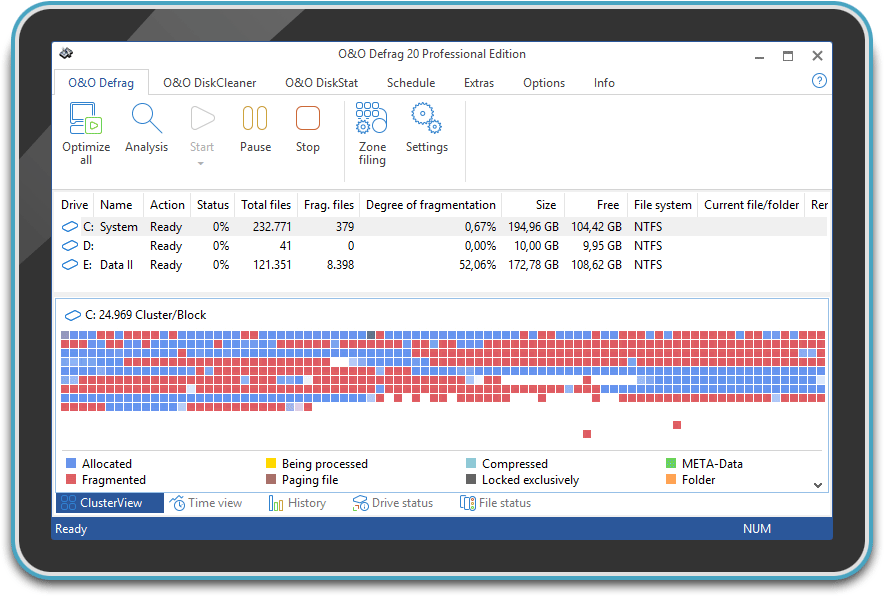Select the Drive status view icon

click(392, 503)
